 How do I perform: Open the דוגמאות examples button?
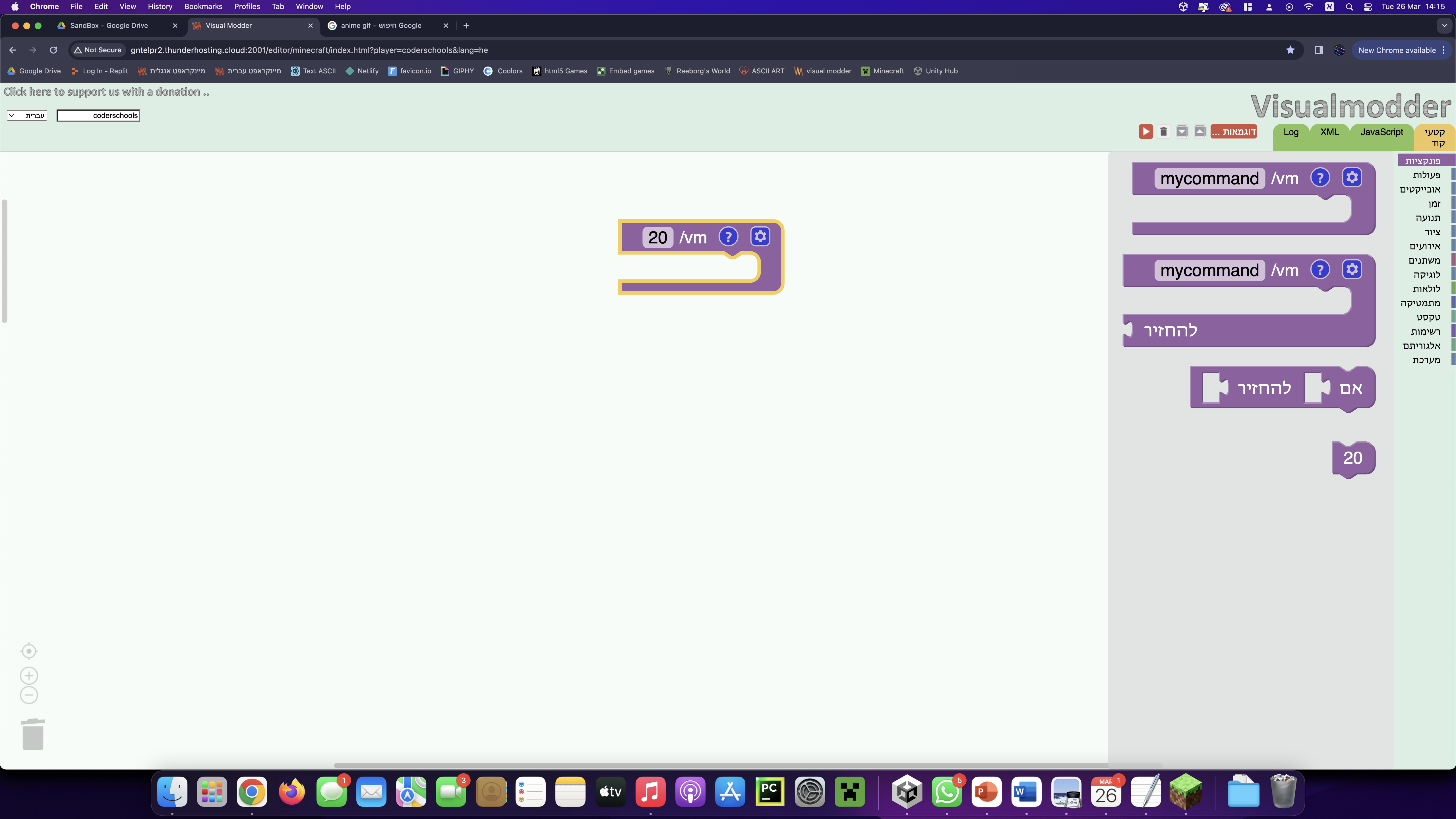[1233, 132]
